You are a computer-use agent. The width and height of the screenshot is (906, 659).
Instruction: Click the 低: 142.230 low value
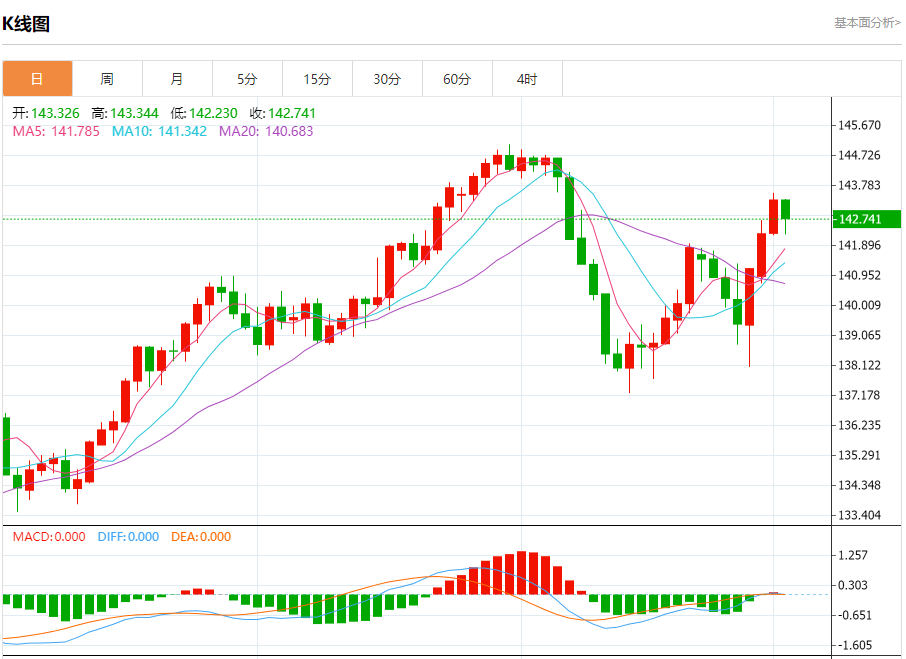(204, 113)
